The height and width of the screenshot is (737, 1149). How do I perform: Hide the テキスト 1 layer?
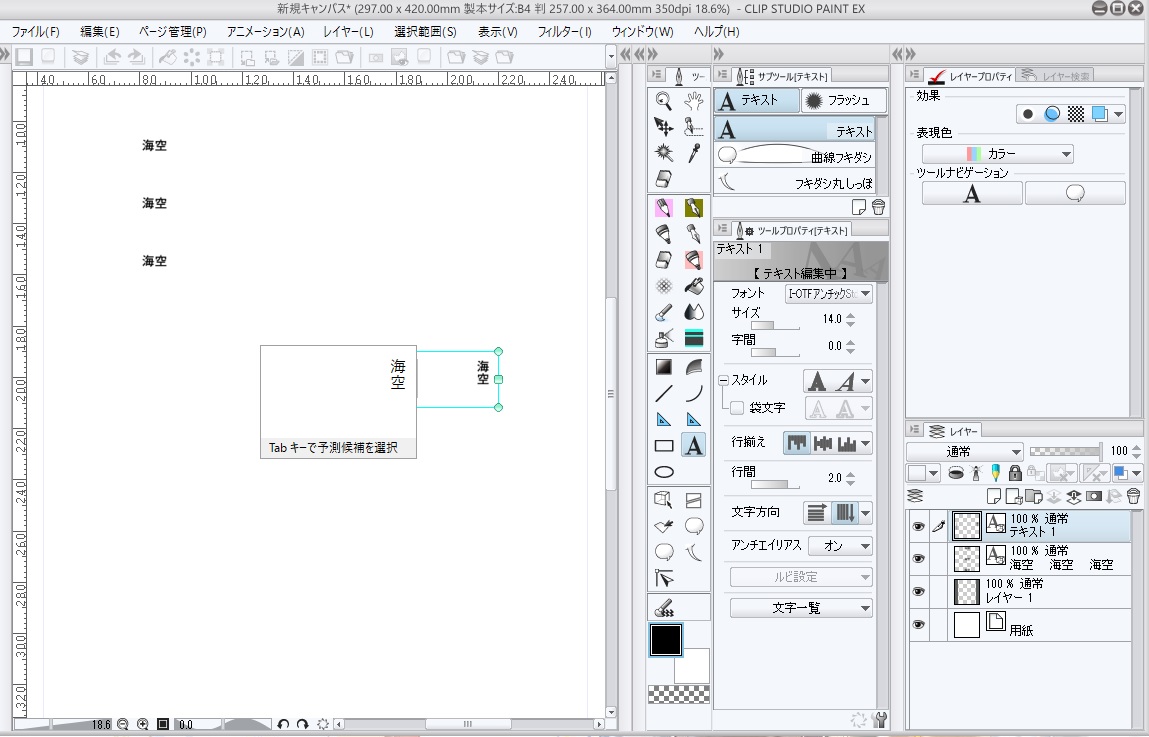(x=918, y=526)
